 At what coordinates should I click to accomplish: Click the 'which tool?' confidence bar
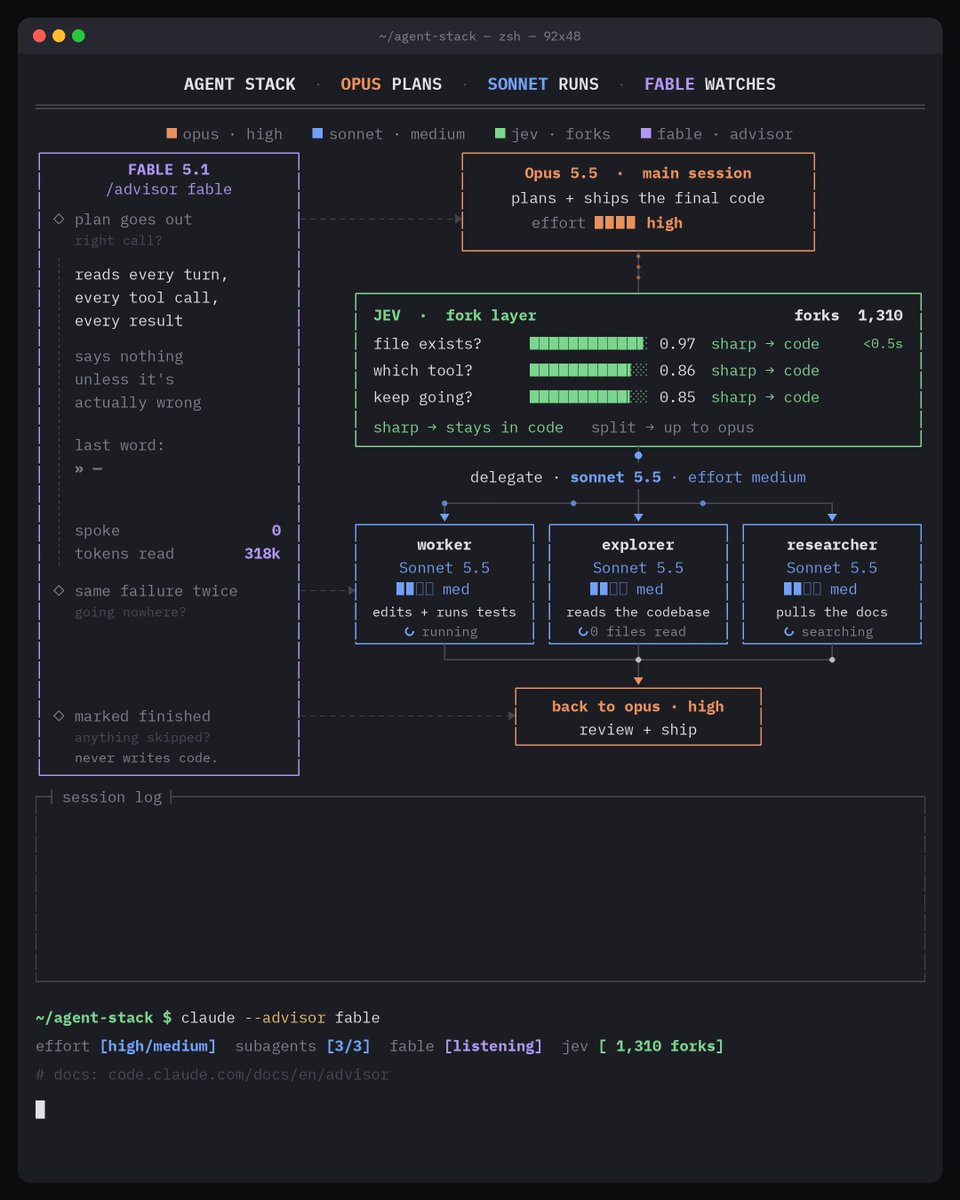coord(588,370)
